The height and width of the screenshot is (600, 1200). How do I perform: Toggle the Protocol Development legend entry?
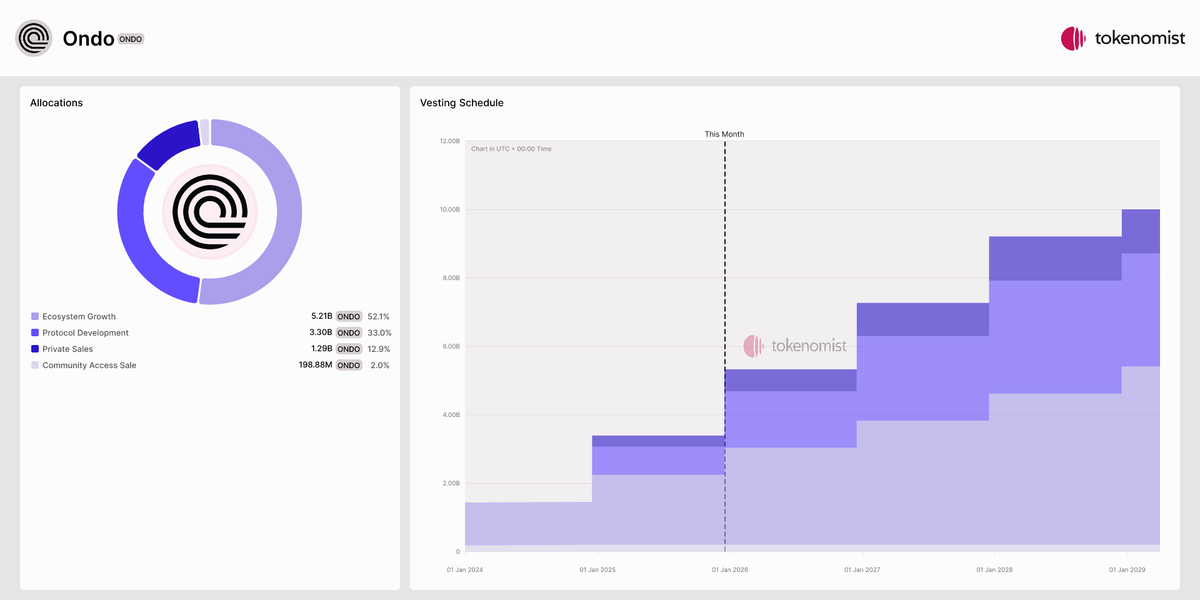click(x=85, y=333)
